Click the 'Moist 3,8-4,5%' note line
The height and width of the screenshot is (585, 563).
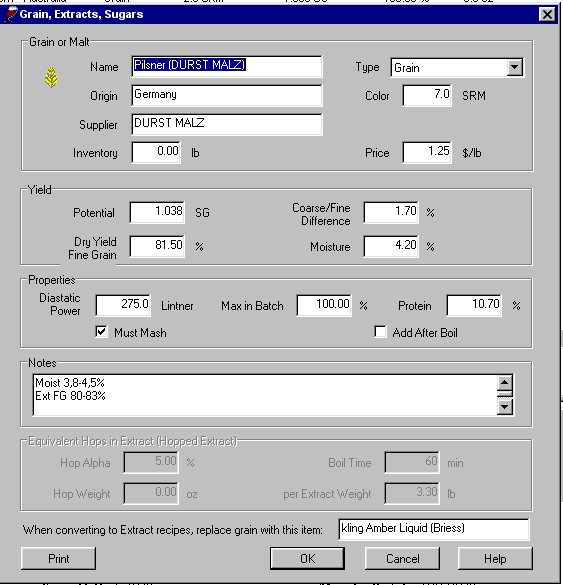70,383
